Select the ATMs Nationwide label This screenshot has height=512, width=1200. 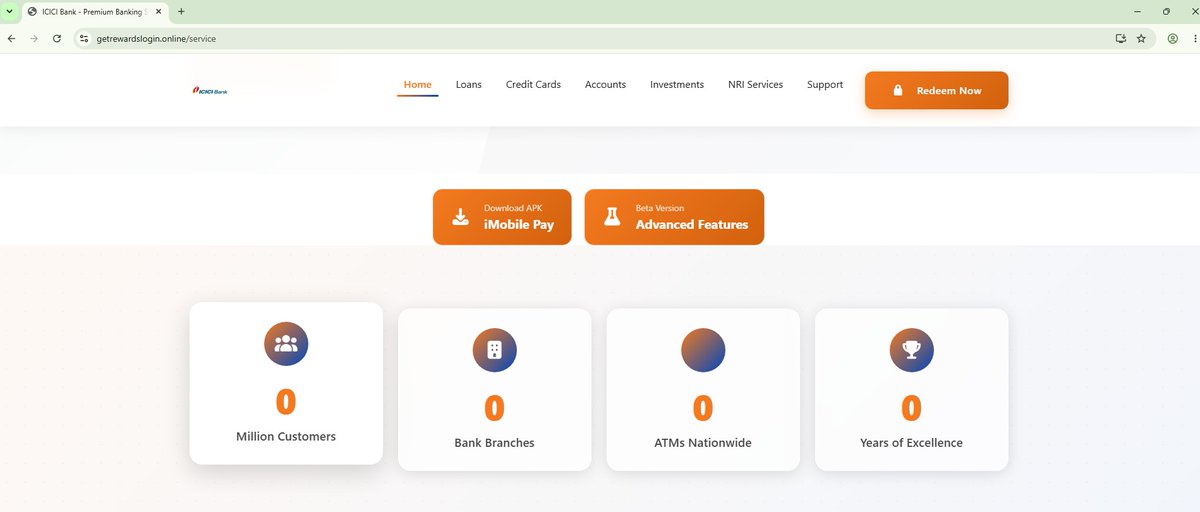click(703, 442)
